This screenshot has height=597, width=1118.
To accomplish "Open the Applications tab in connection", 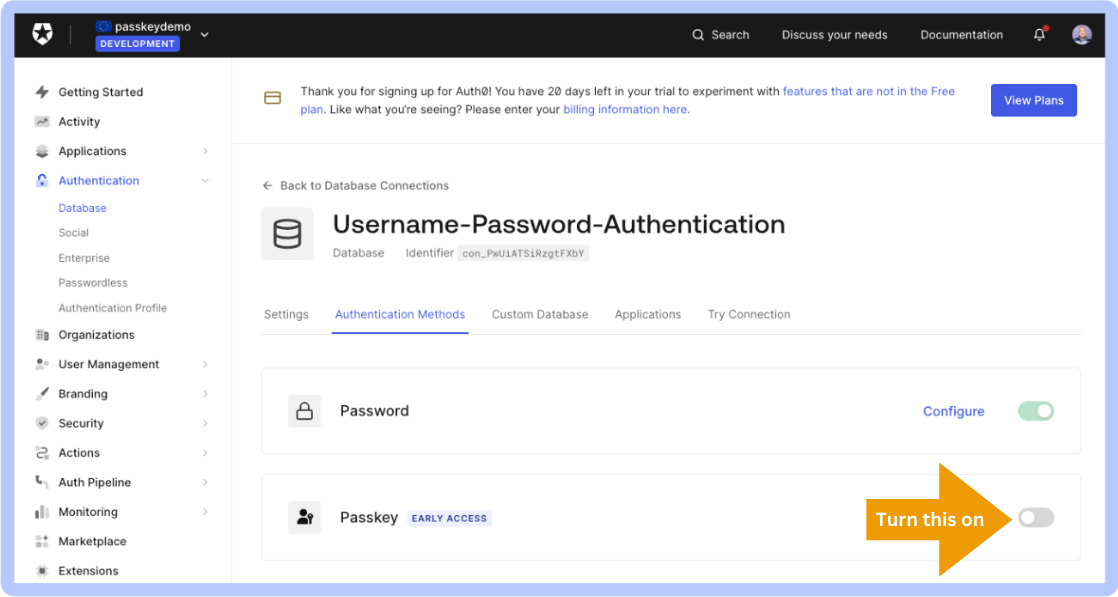I will click(x=647, y=315).
